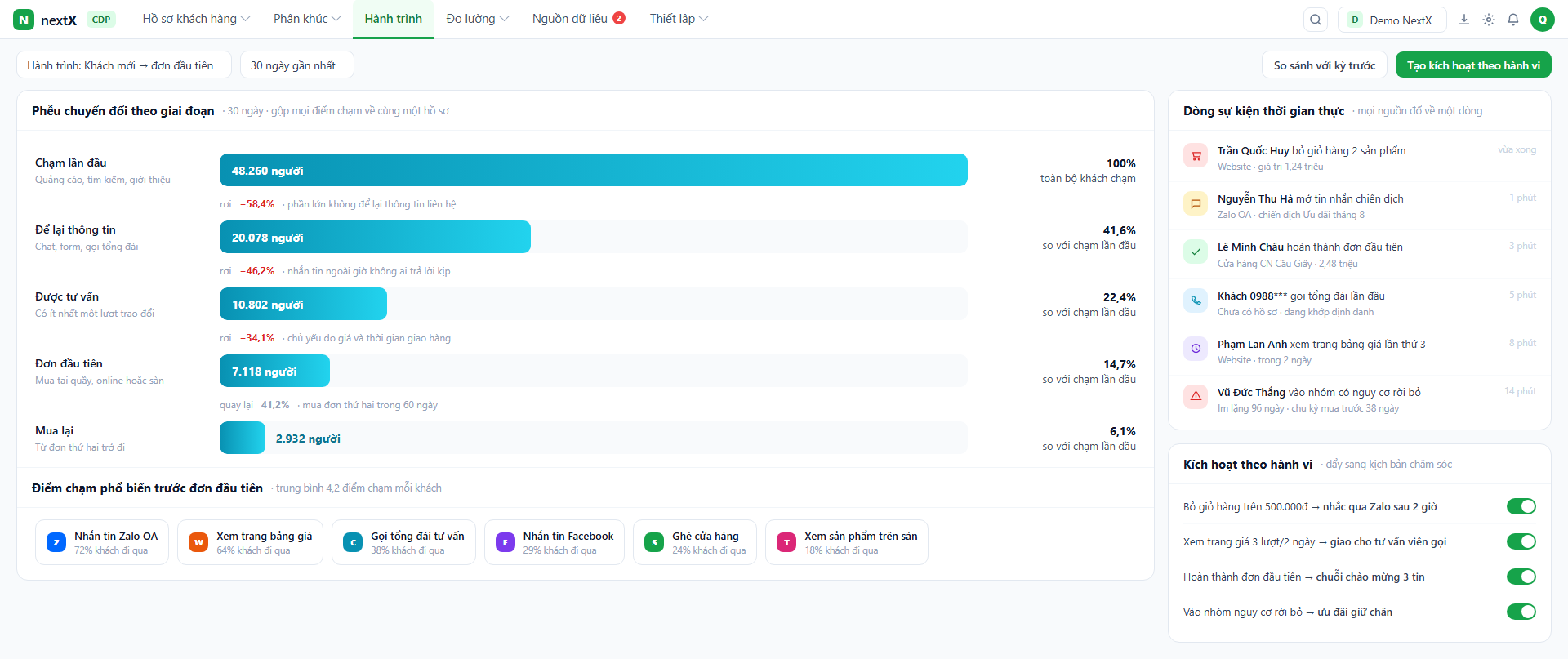
Task: Click the 48.260 người funnel bar
Action: point(594,170)
